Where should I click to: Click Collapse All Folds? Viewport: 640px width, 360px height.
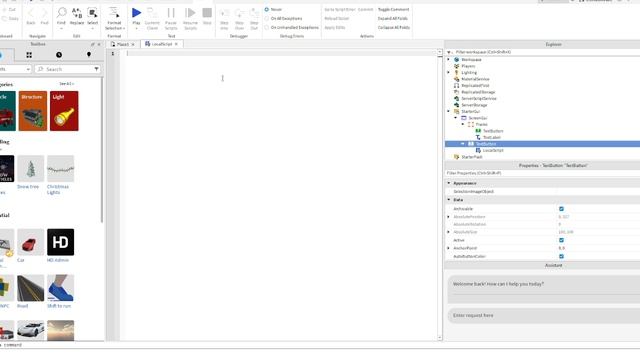pyautogui.click(x=394, y=28)
